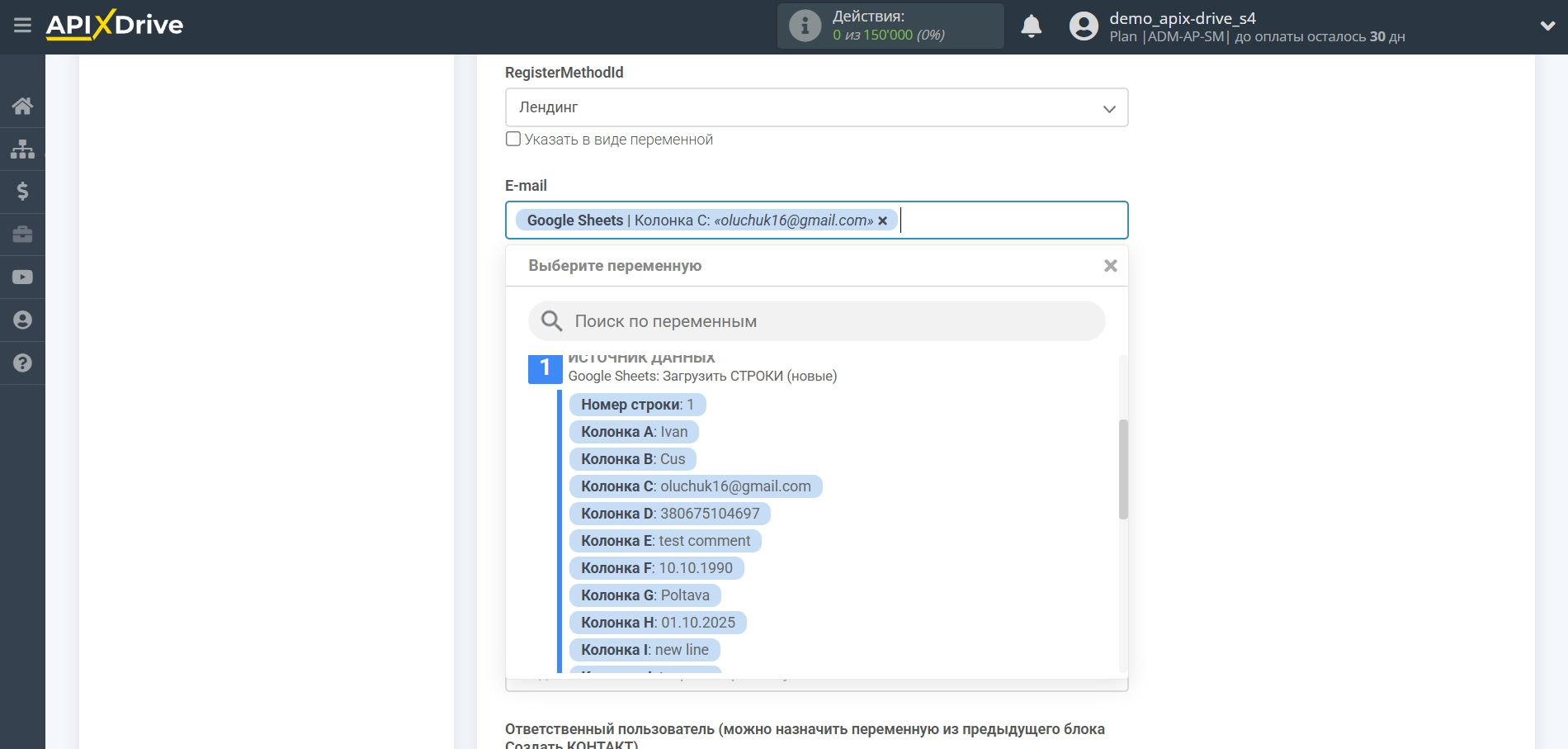Click the 'Поиск по переменным' search field

[x=825, y=321]
